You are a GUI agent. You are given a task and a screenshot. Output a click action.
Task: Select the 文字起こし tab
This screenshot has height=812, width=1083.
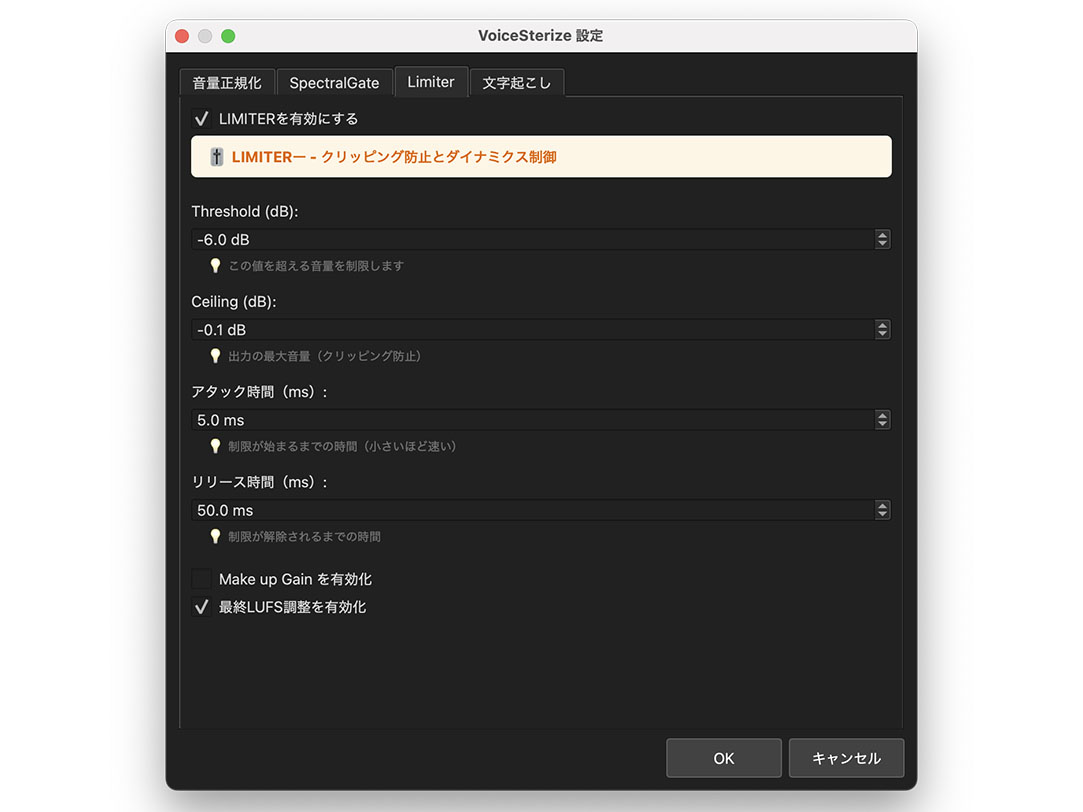(x=517, y=82)
